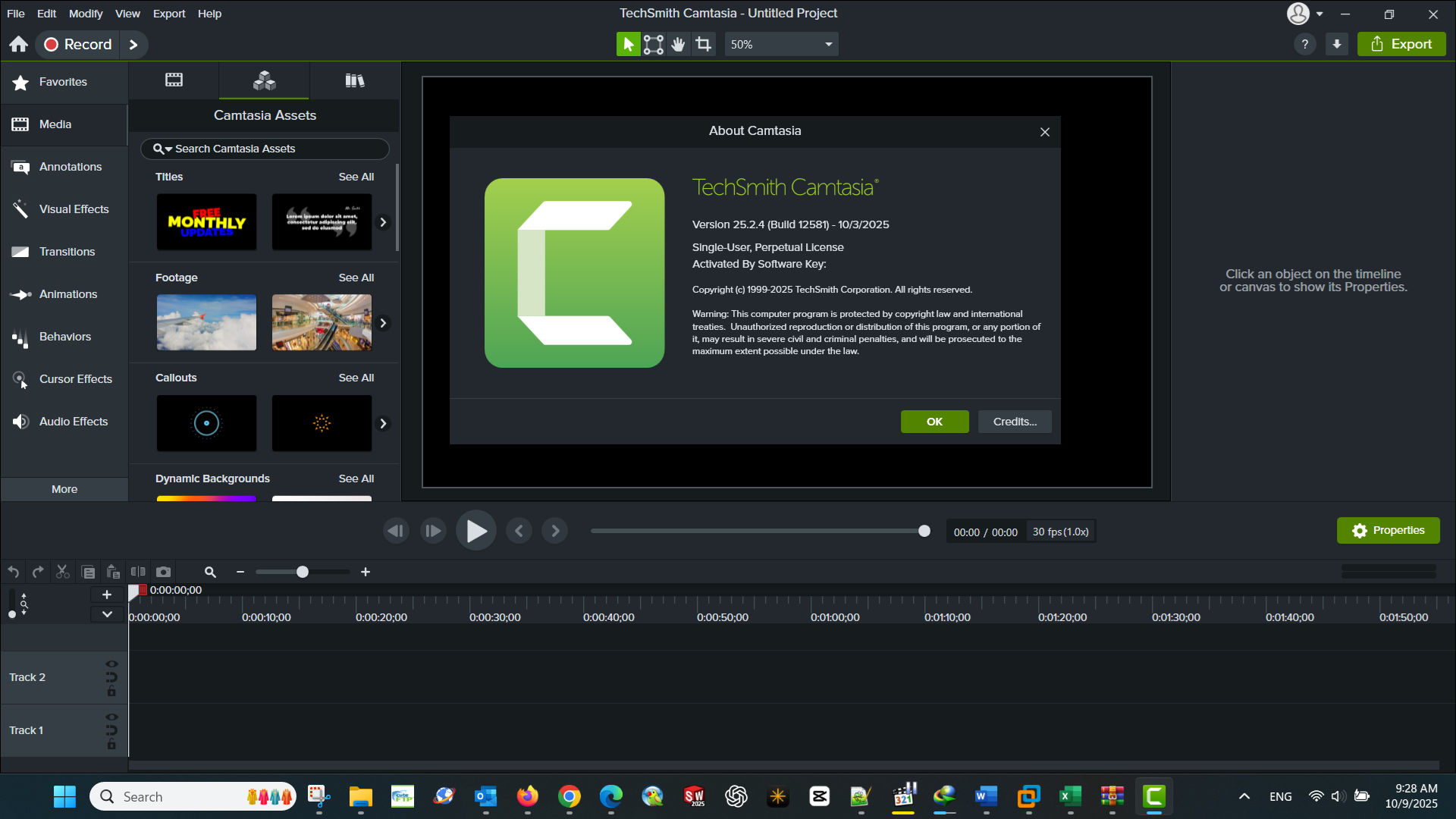Click the timeline zoom slider handle
Image resolution: width=1456 pixels, height=819 pixels.
click(302, 572)
